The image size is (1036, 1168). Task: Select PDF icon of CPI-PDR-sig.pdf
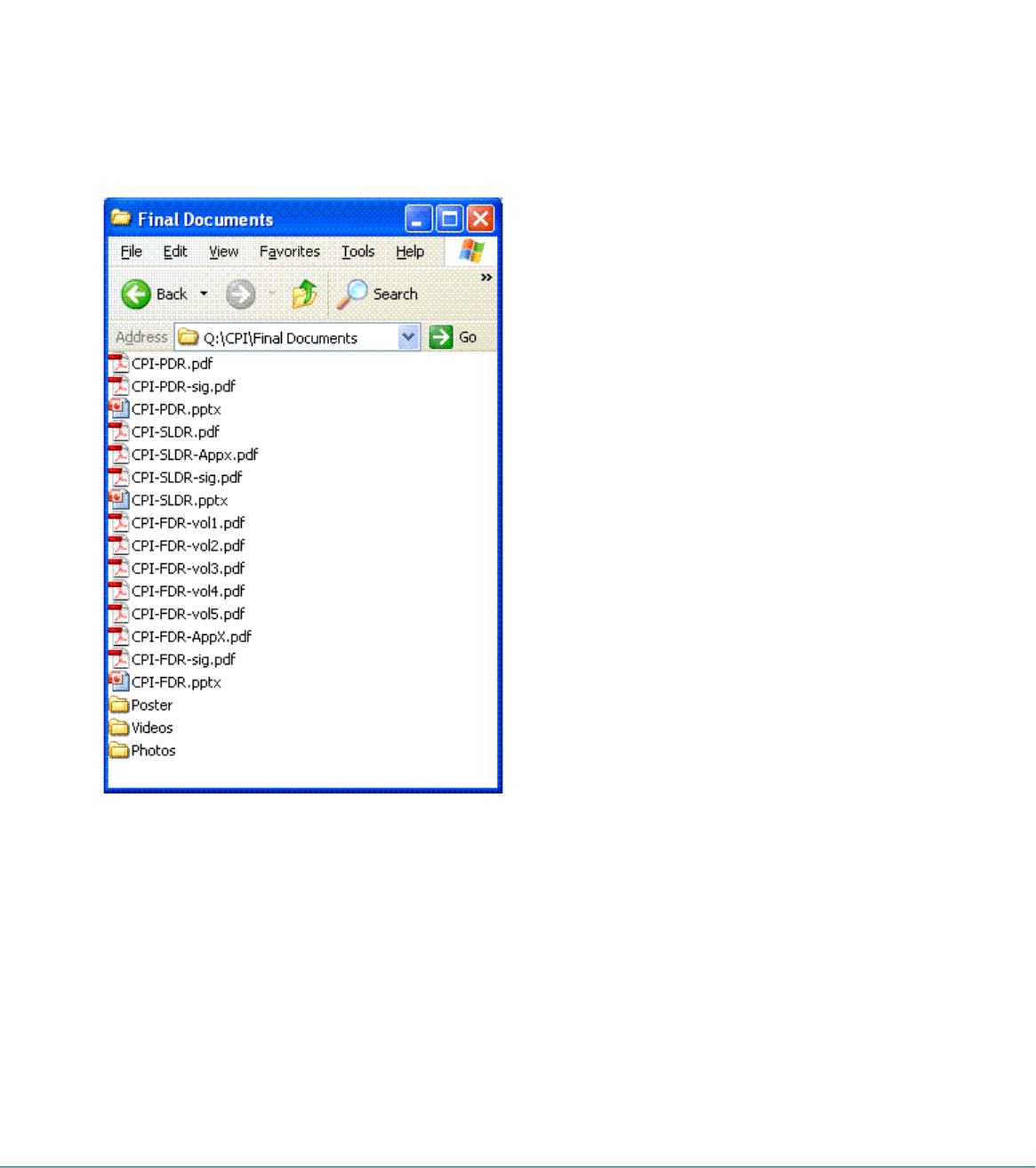pyautogui.click(x=119, y=386)
